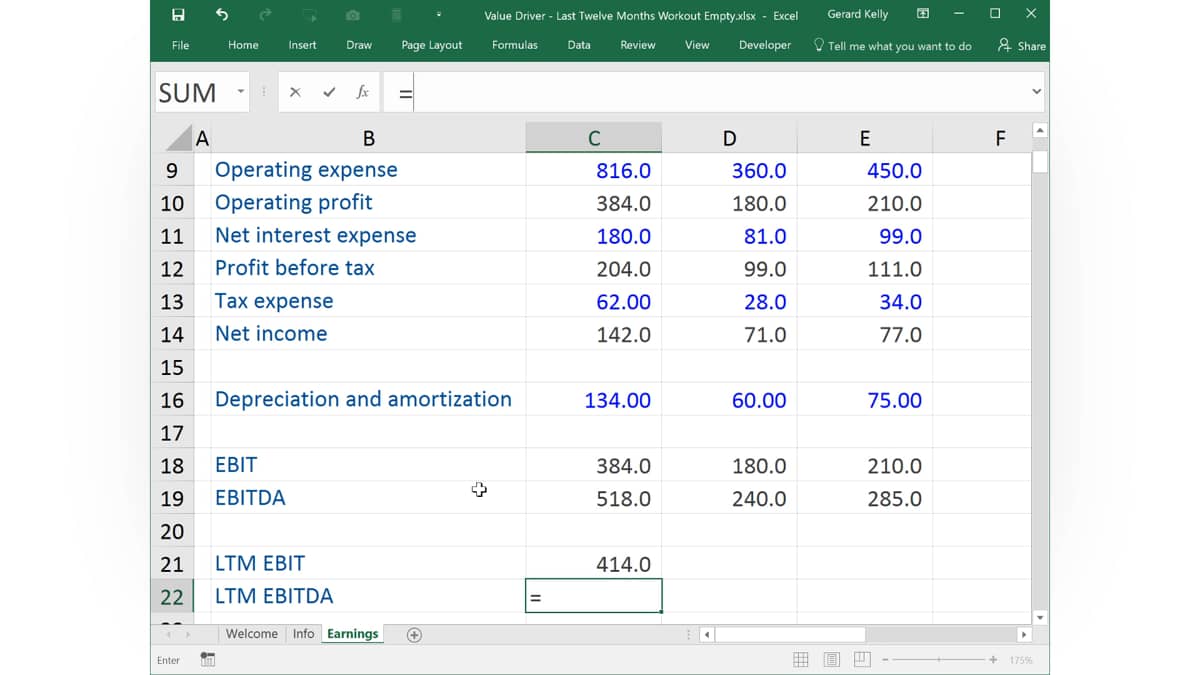
Task: Click the calculator icon in quick access toolbar
Action: (x=396, y=14)
